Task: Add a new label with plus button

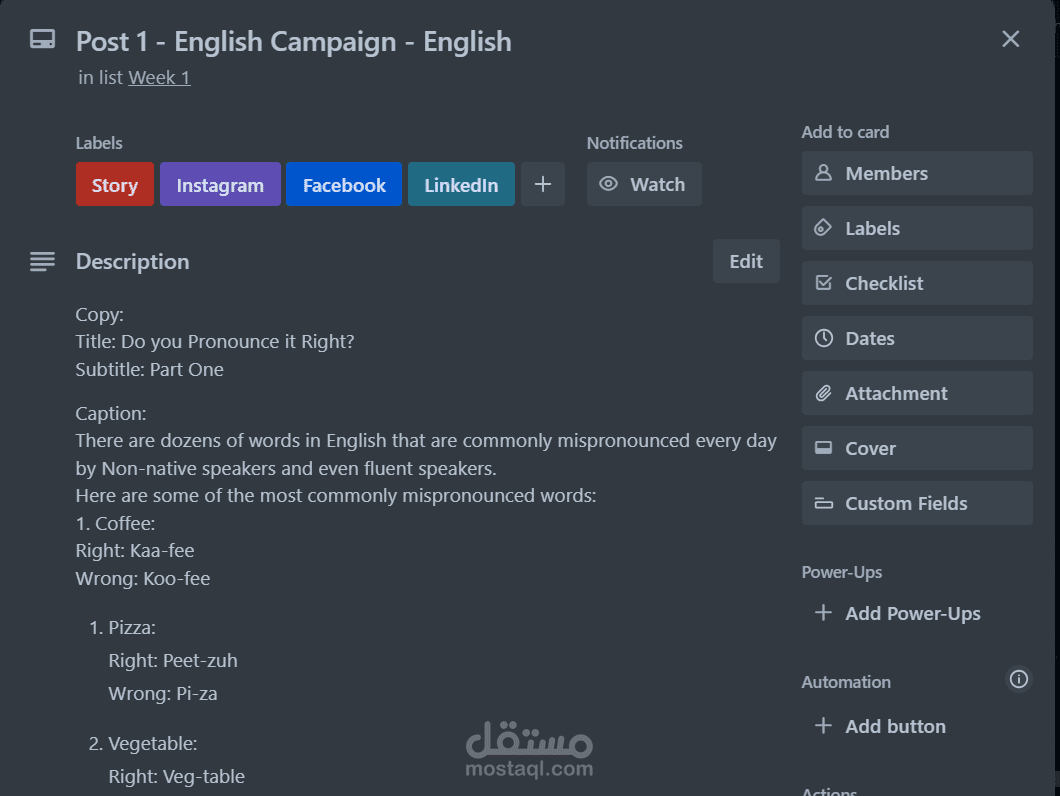Action: (543, 184)
